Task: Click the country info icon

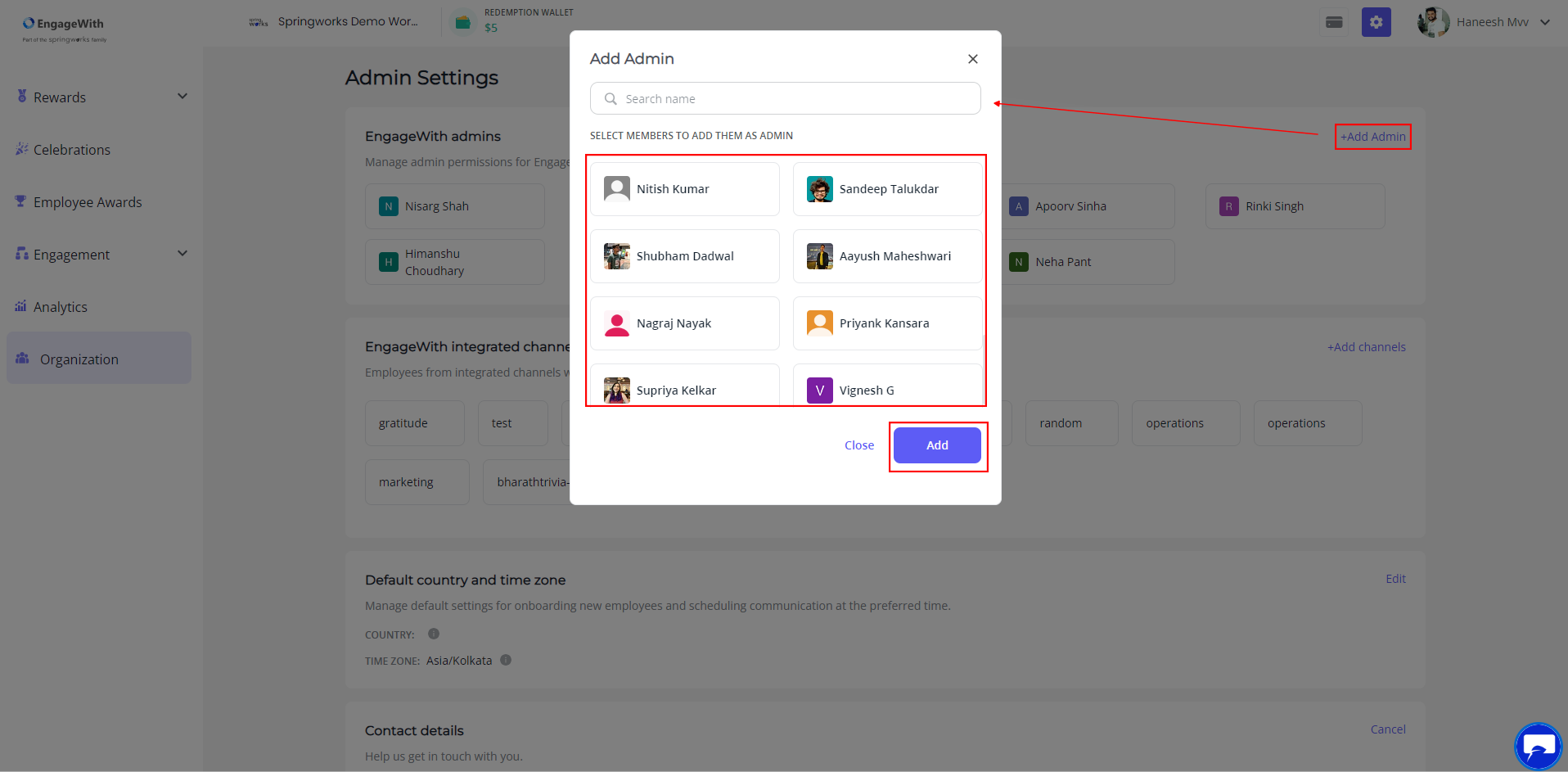Action: pyautogui.click(x=434, y=634)
